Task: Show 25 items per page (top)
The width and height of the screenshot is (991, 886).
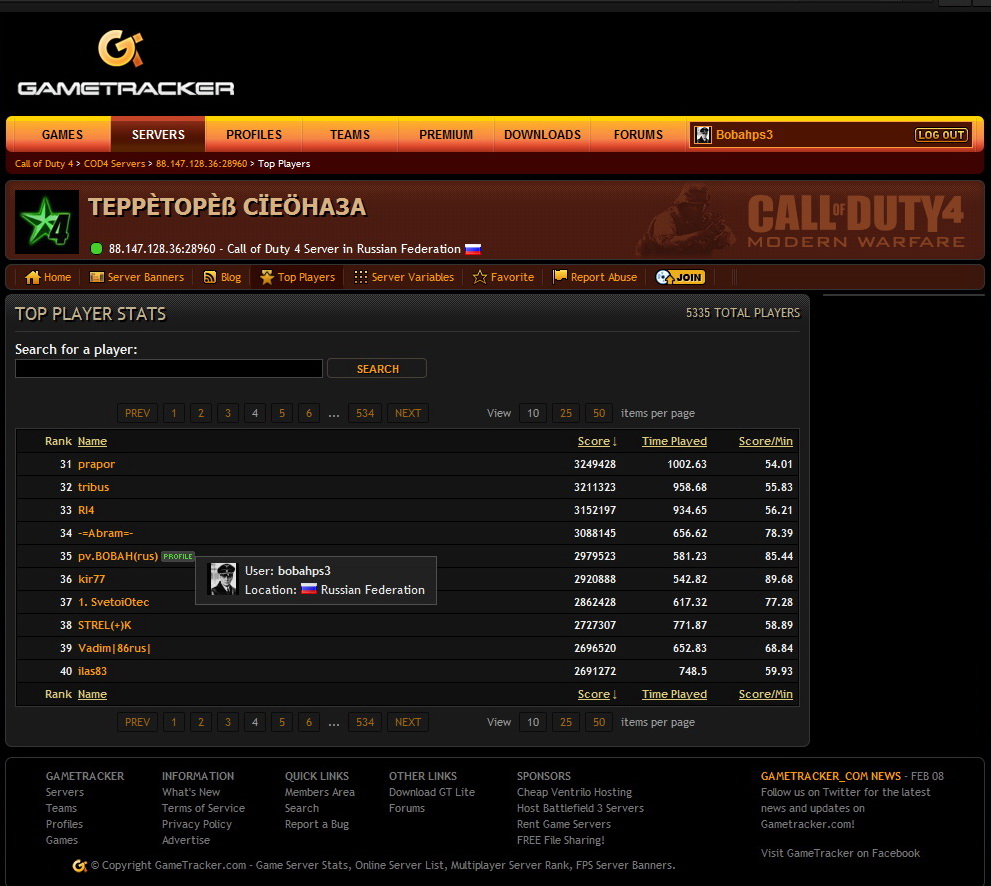Action: click(566, 413)
